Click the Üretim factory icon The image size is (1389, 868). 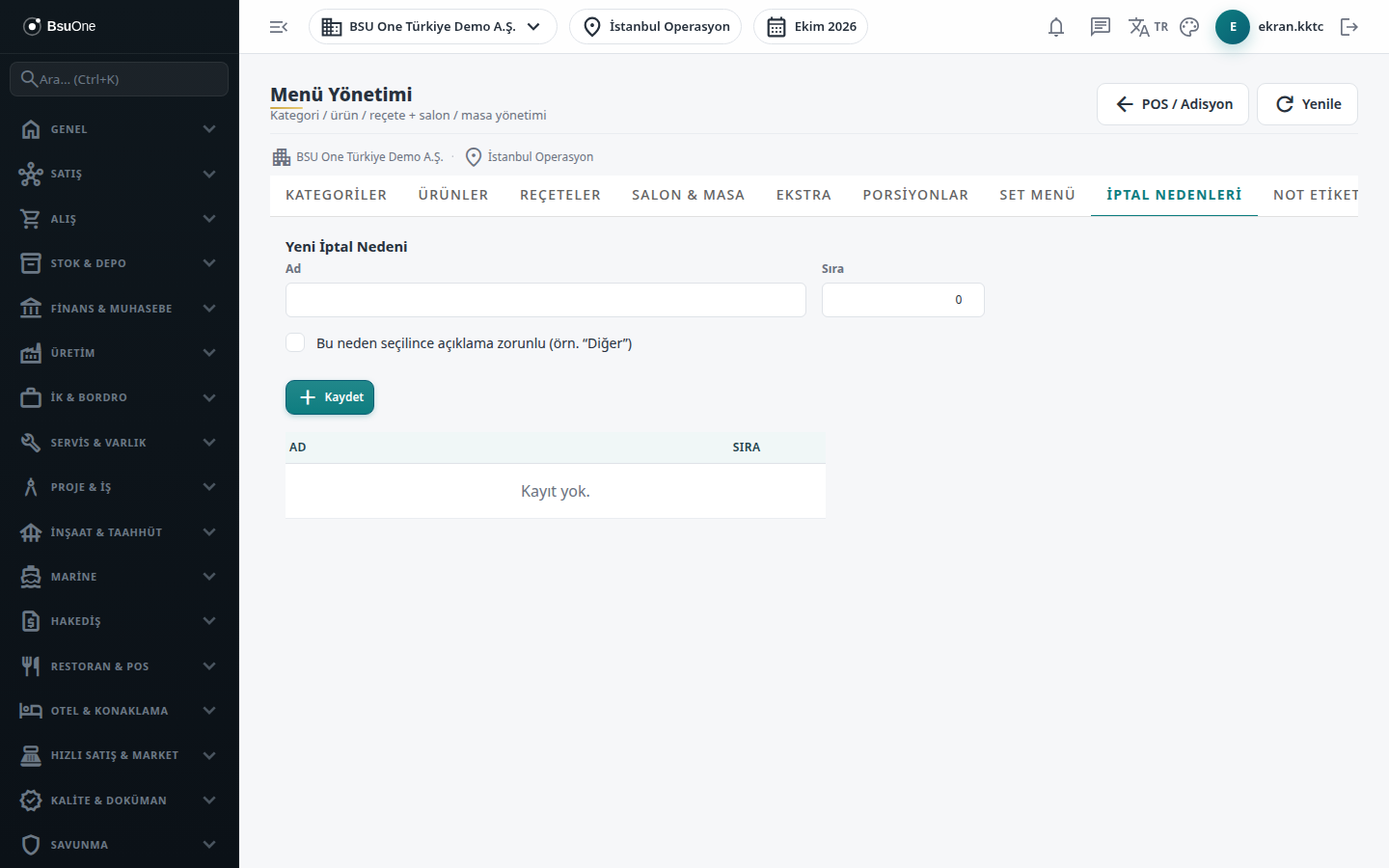click(31, 353)
